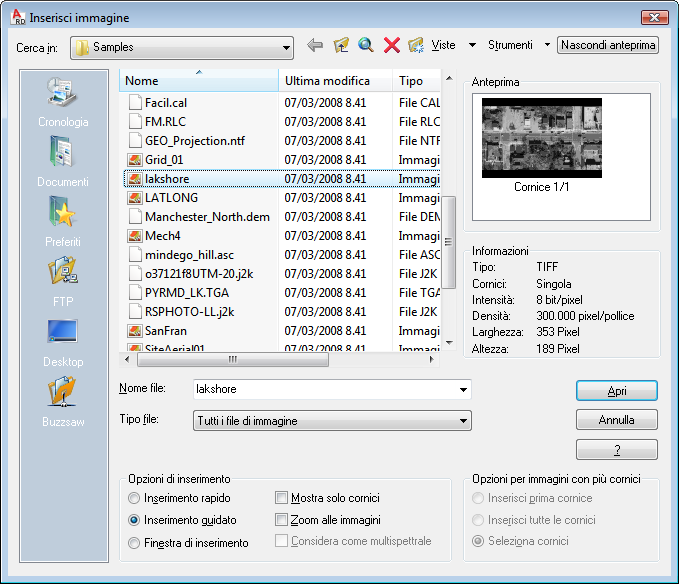Viewport: 679px width, 584px height.
Task: Enable Zoom alle immagini checkbox
Action: tap(281, 519)
